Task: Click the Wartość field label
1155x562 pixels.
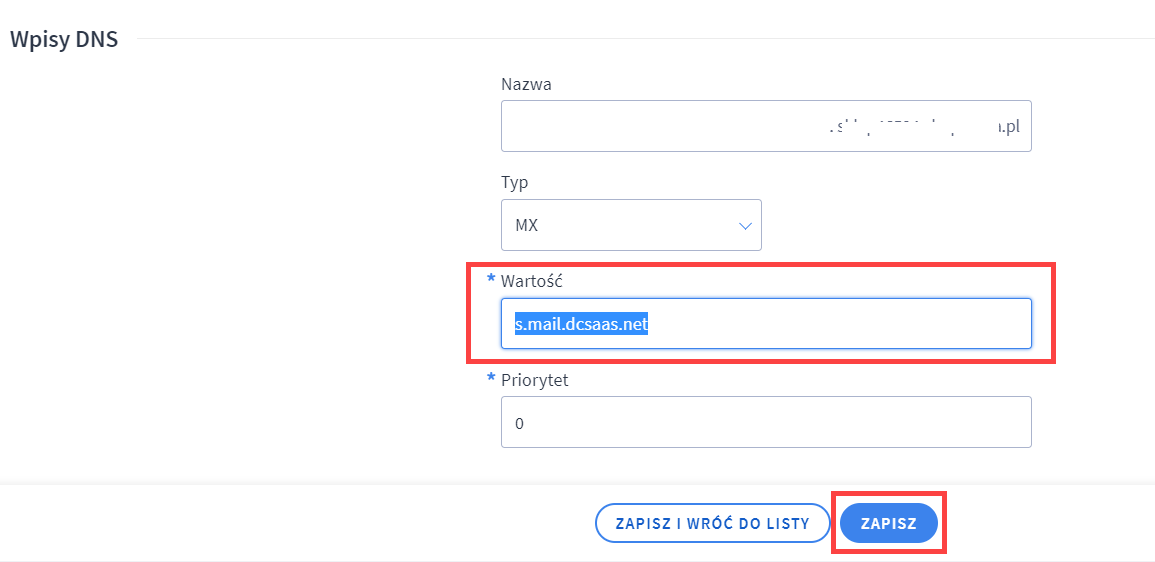Action: pyautogui.click(x=531, y=280)
